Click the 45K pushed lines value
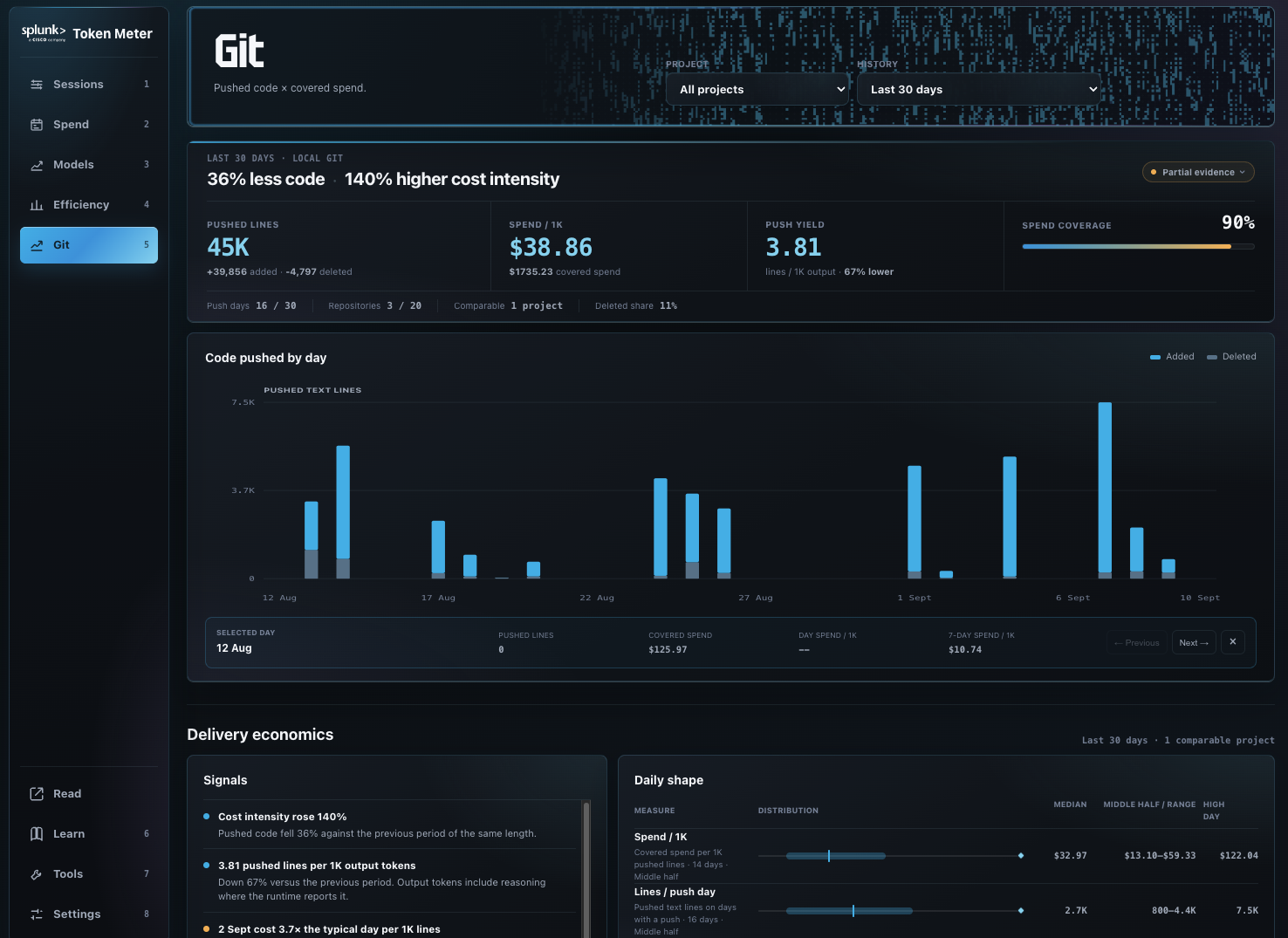The image size is (1288, 938). (228, 248)
